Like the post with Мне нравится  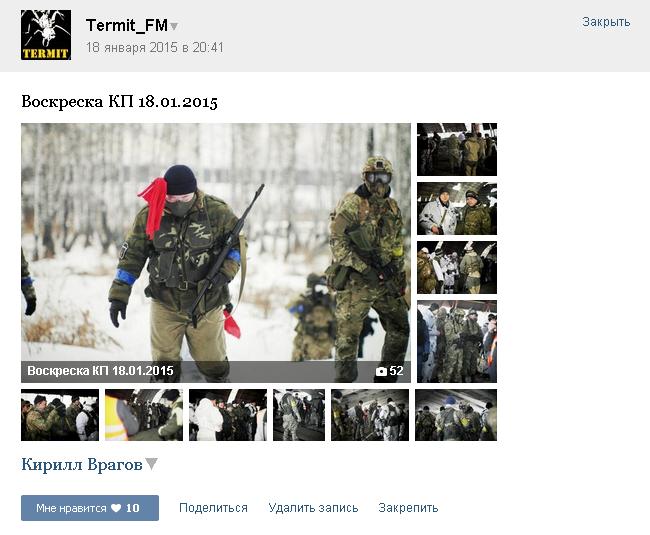pyautogui.click(x=90, y=508)
